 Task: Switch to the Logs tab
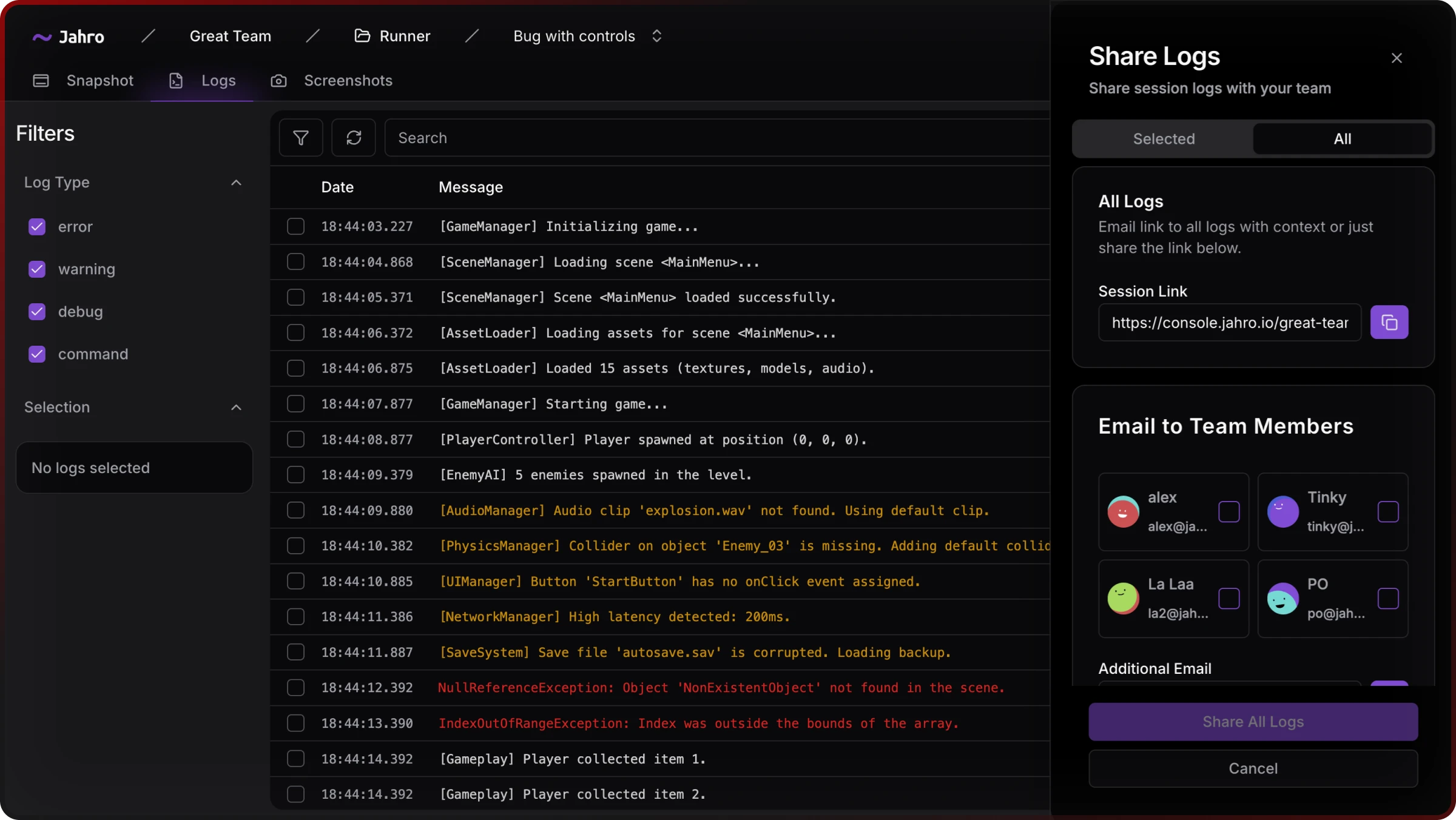pyautogui.click(x=202, y=81)
